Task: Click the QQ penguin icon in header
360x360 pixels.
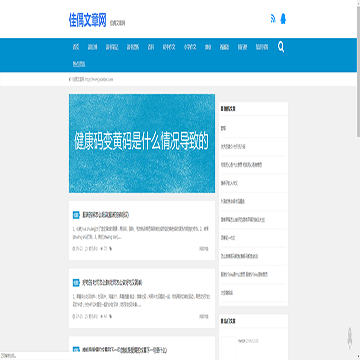Action: 283,19
